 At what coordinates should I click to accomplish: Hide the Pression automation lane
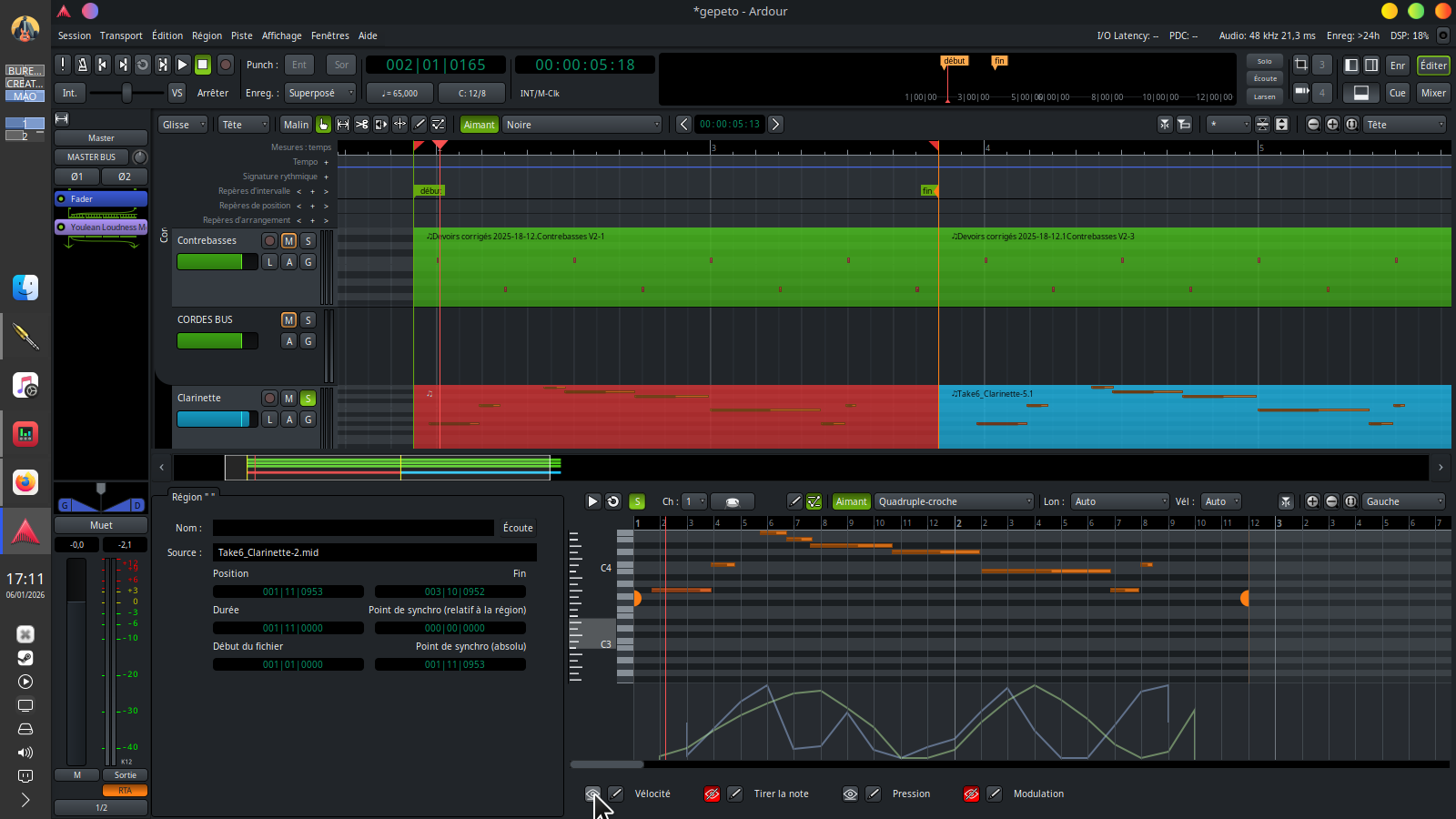pos(850,794)
